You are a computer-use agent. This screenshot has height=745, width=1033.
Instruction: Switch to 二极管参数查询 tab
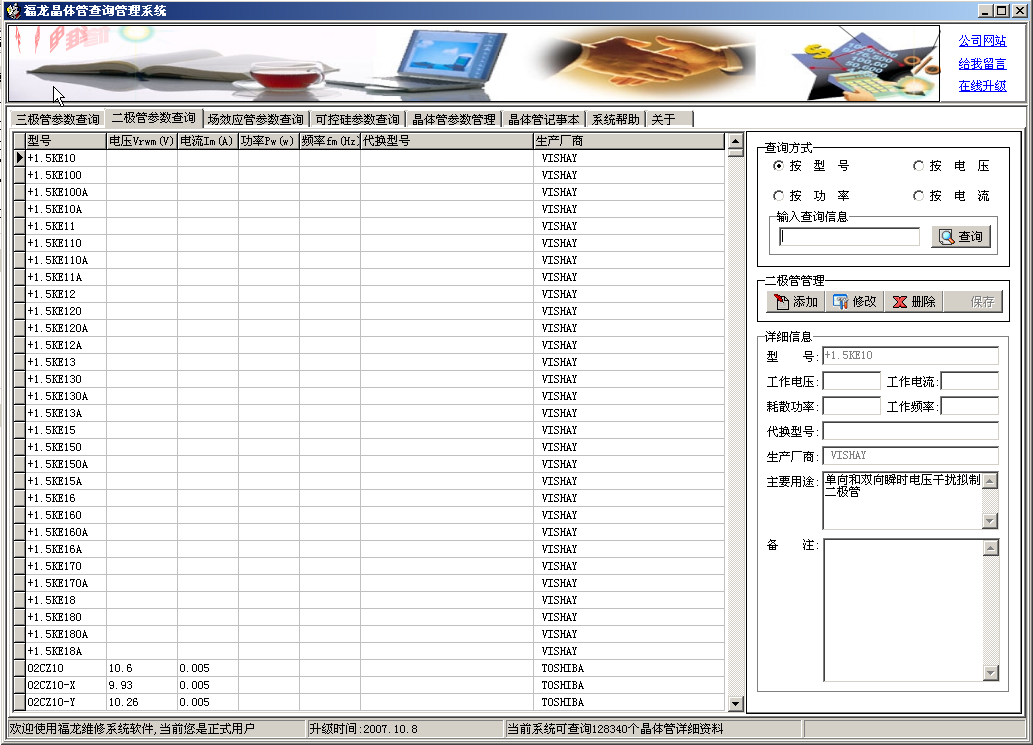tap(154, 118)
